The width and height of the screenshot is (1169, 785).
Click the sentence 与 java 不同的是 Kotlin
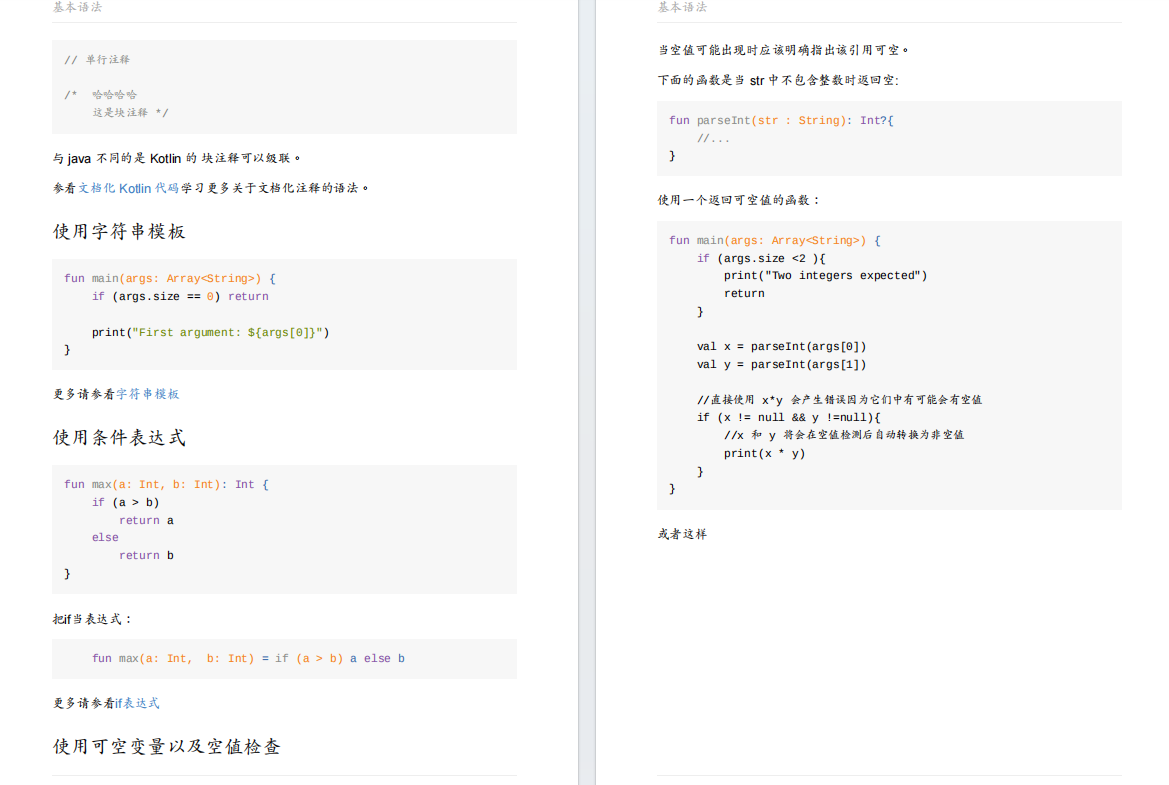(x=177, y=158)
